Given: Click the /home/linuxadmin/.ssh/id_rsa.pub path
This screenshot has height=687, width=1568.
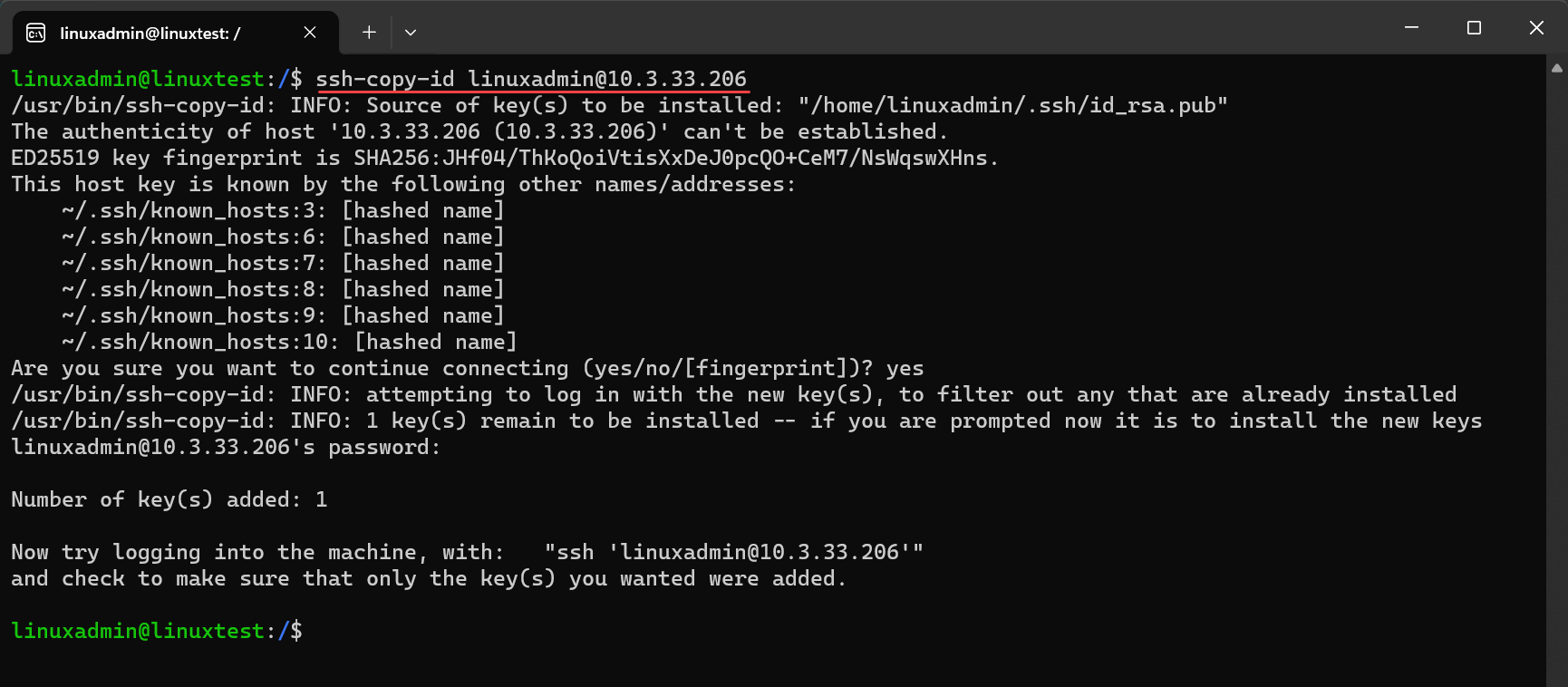Looking at the screenshot, I should click(1013, 105).
